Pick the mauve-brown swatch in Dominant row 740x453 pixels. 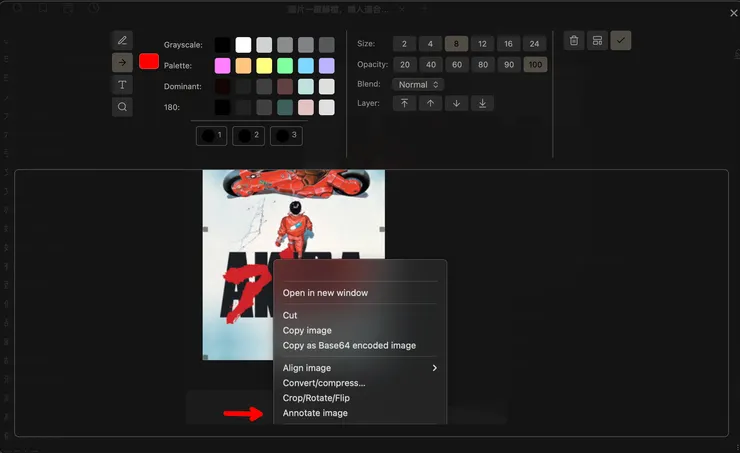[x=285, y=86]
